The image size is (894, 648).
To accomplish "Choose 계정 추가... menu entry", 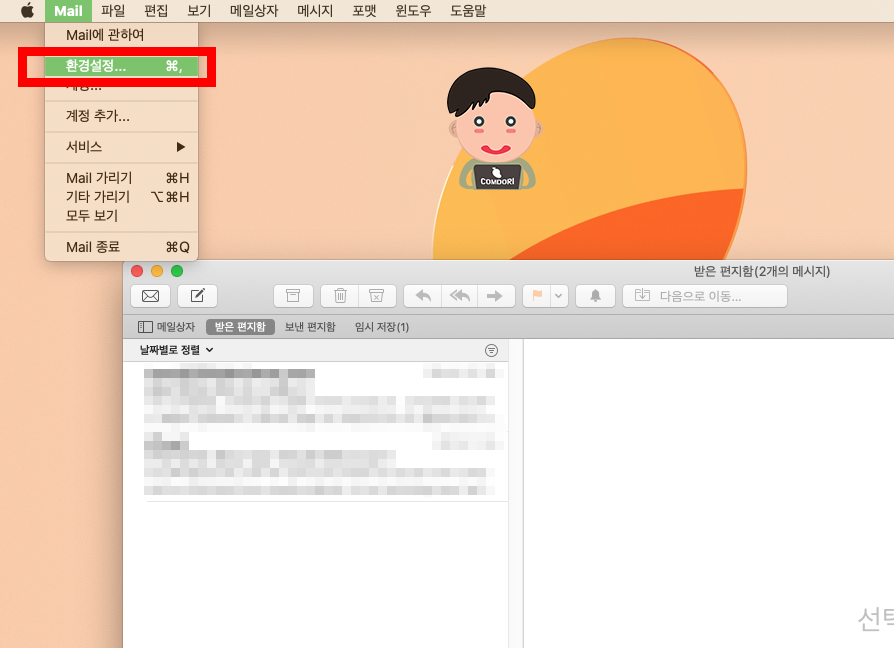I will tap(121, 116).
